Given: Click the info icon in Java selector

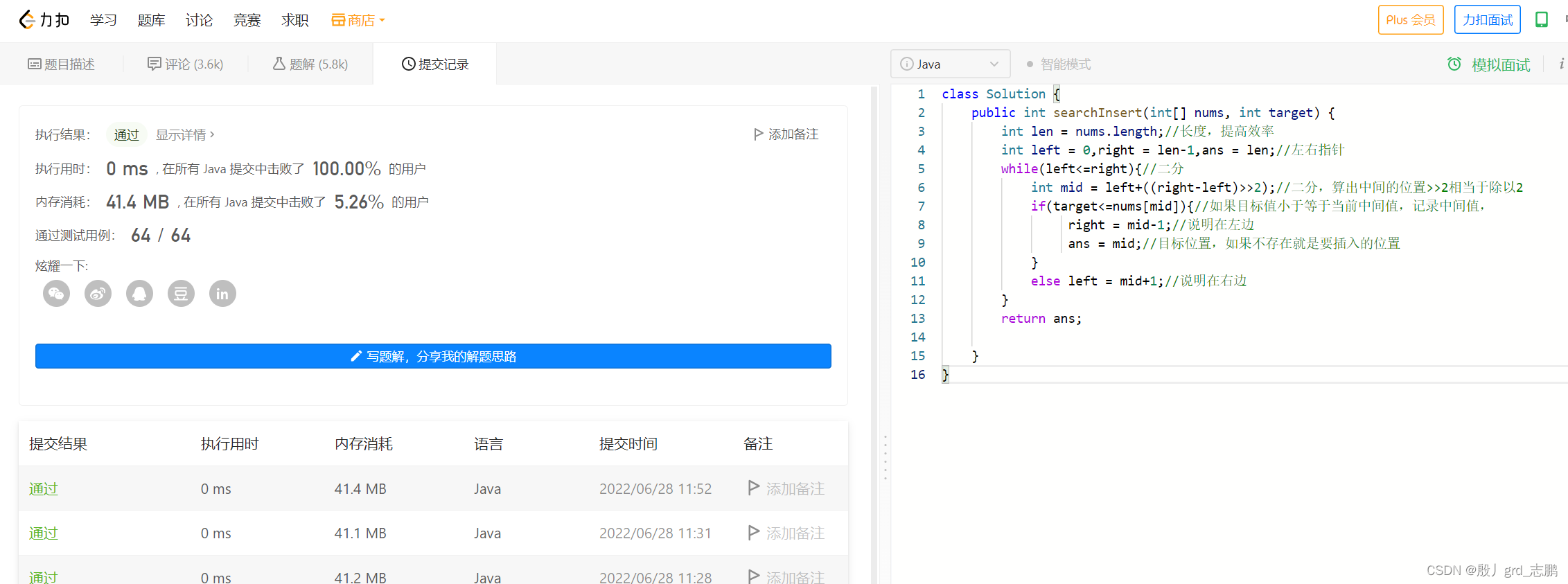Looking at the screenshot, I should point(906,64).
